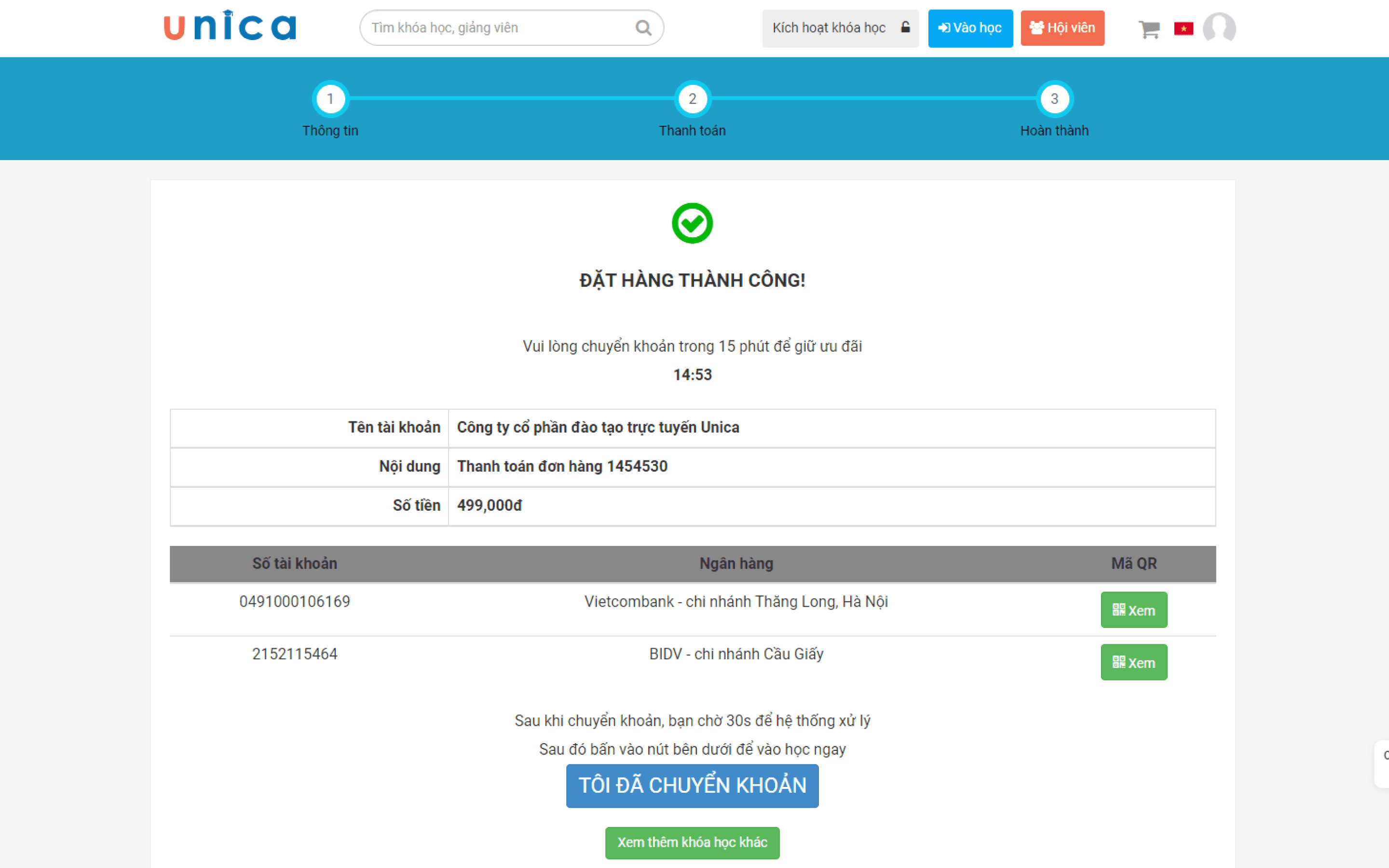
Task: Click Kích hoạt khóa học button
Action: [840, 28]
